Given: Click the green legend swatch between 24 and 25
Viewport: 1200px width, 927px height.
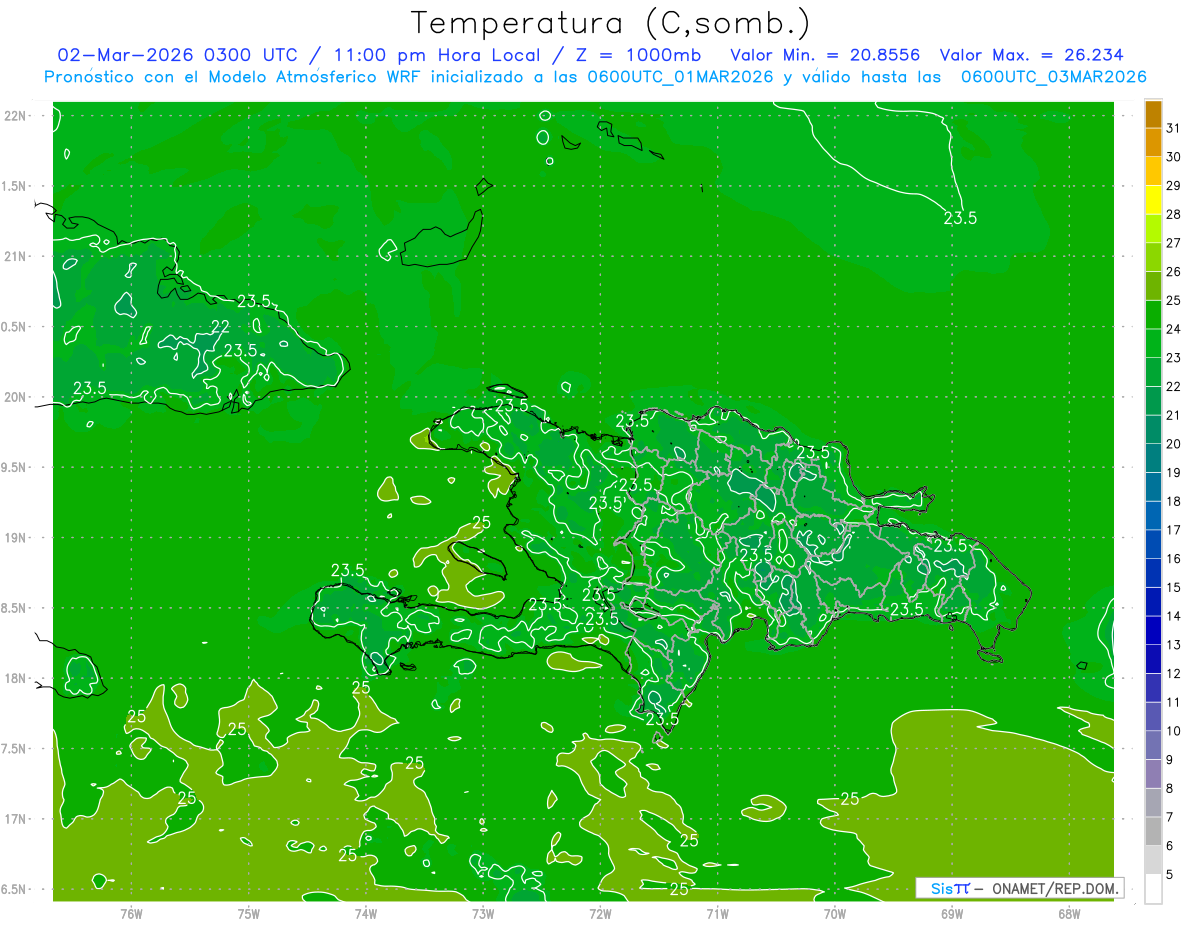Looking at the screenshot, I should click(1153, 315).
